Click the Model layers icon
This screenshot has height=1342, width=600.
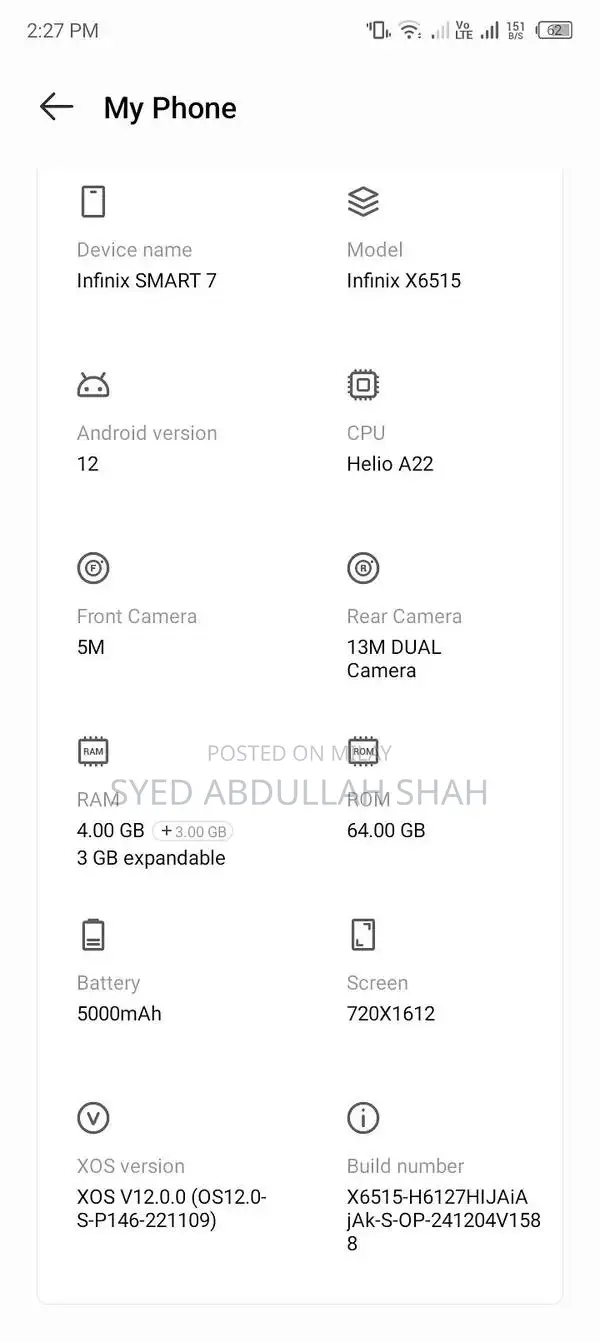click(363, 201)
